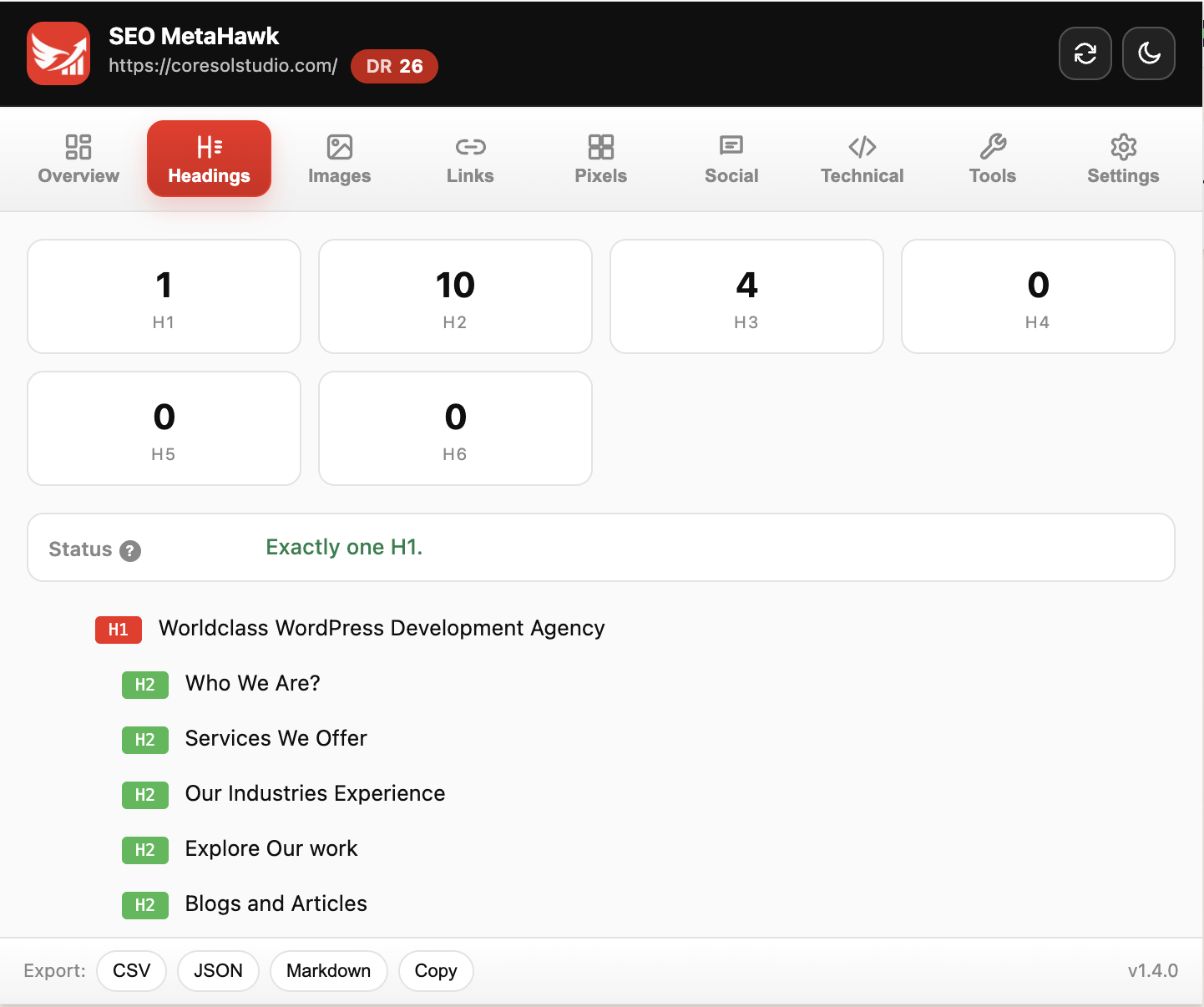Click the H2 badge beside 'Who We Are?'
This screenshot has width=1204, height=1007.
tap(145, 685)
